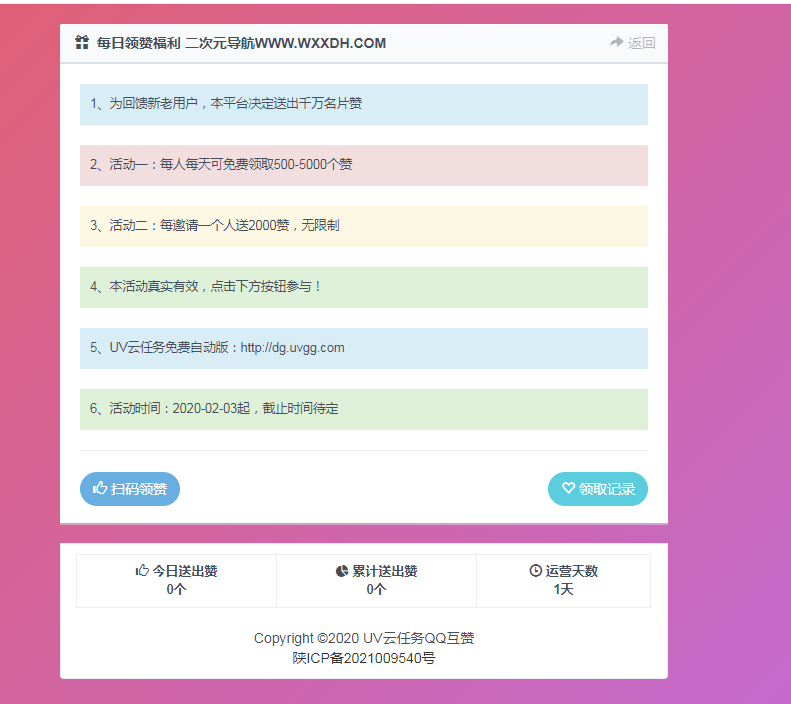Click the return arrow icon
Image resolution: width=791 pixels, height=704 pixels.
click(616, 43)
